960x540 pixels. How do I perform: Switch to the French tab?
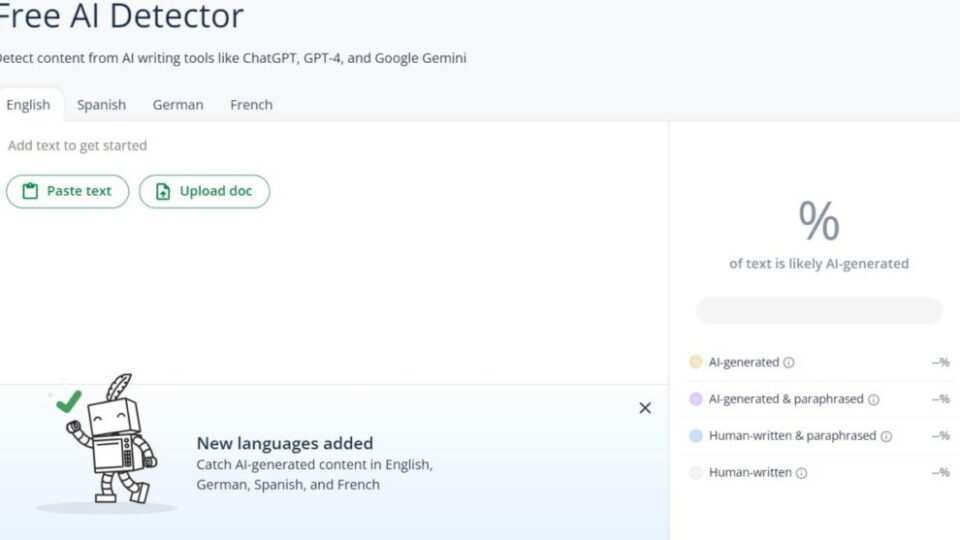pos(251,105)
